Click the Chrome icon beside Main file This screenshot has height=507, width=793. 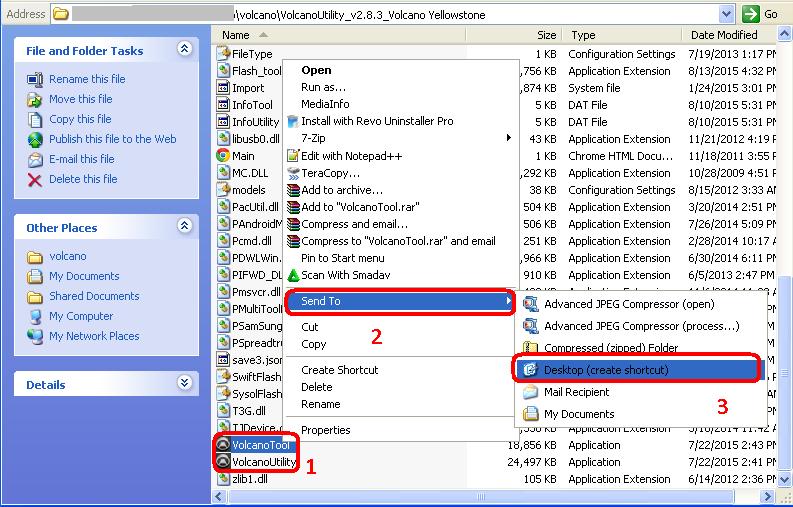tap(223, 156)
